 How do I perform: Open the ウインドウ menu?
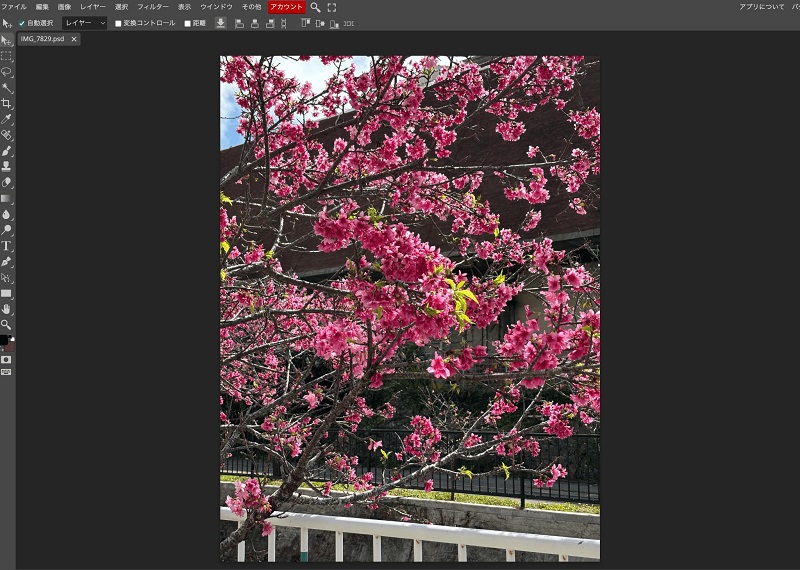tap(216, 7)
